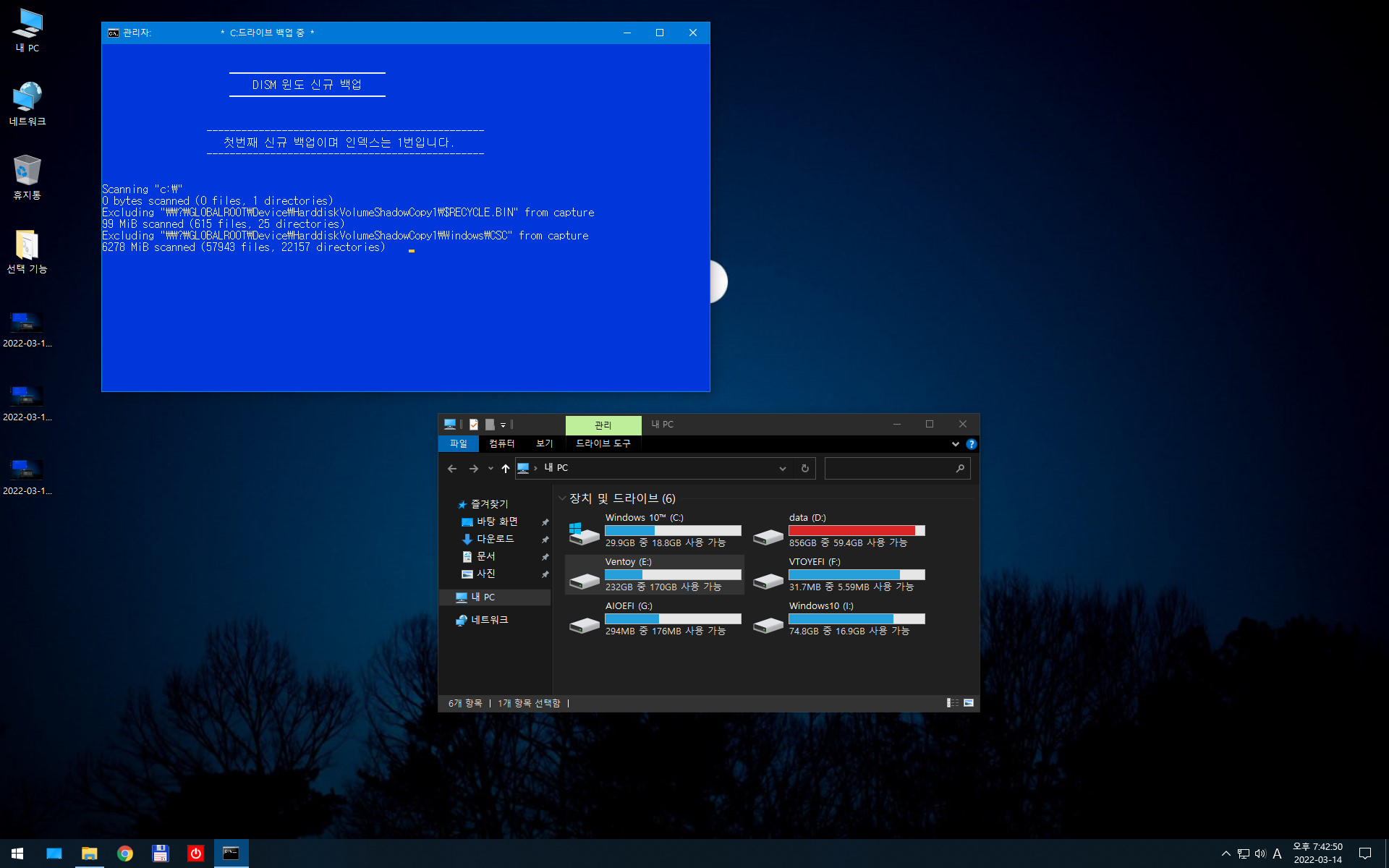
Task: Toggle the IME input mode indicator
Action: [x=1277, y=854]
